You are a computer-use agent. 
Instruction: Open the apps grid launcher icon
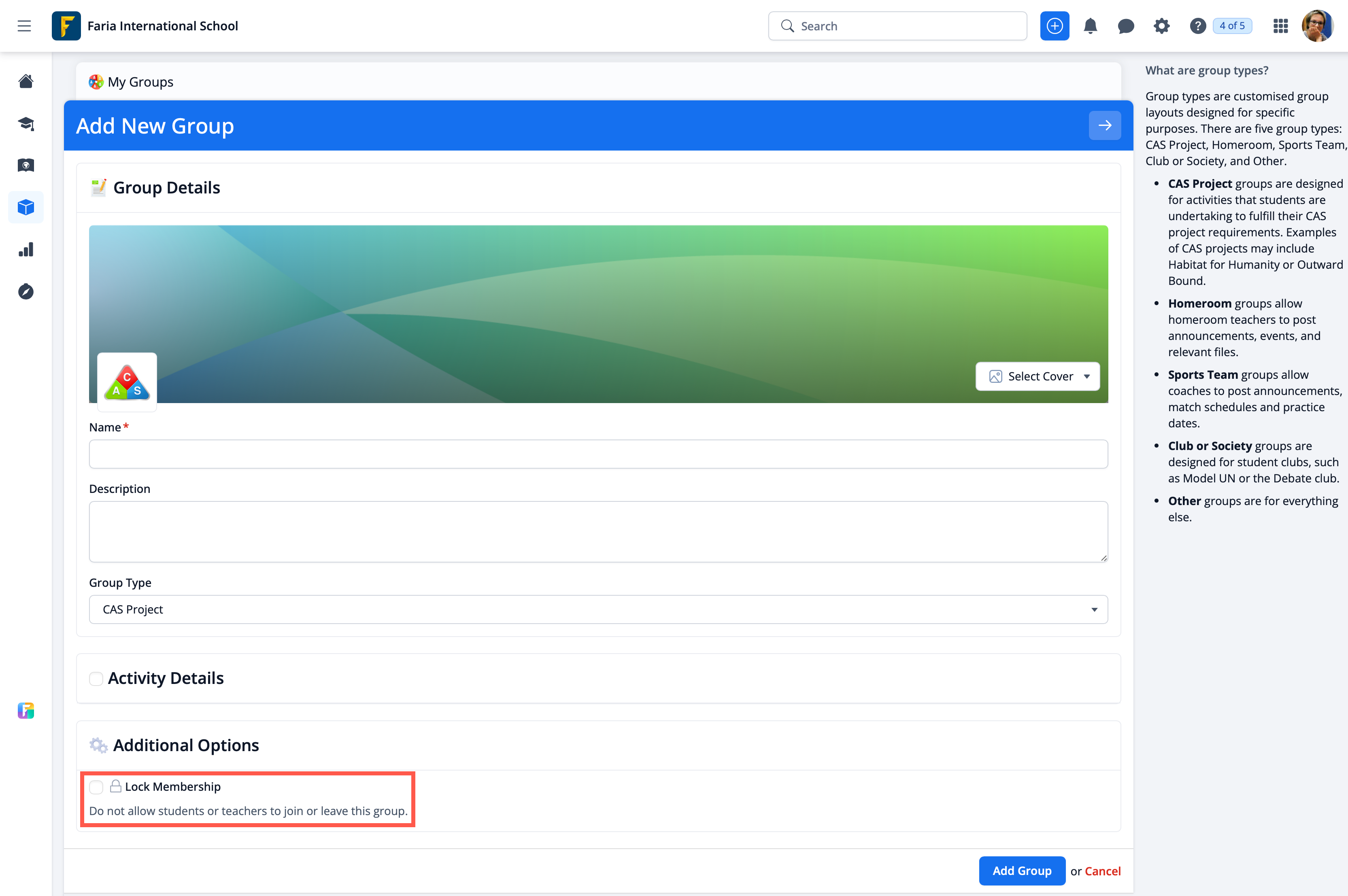[x=1280, y=26]
